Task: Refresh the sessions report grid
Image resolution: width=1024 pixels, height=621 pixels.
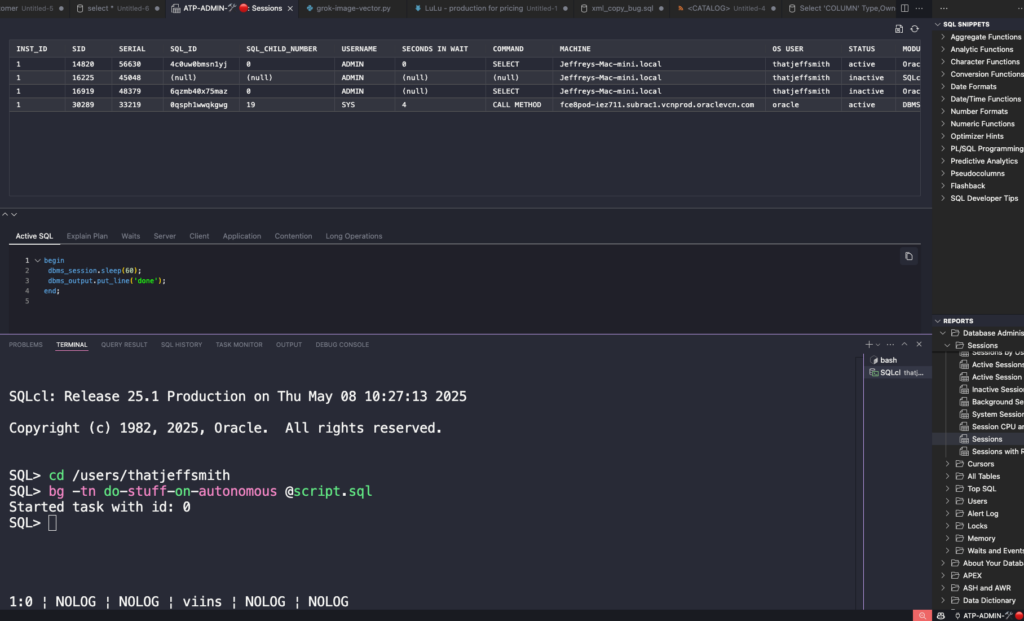Action: (x=913, y=29)
